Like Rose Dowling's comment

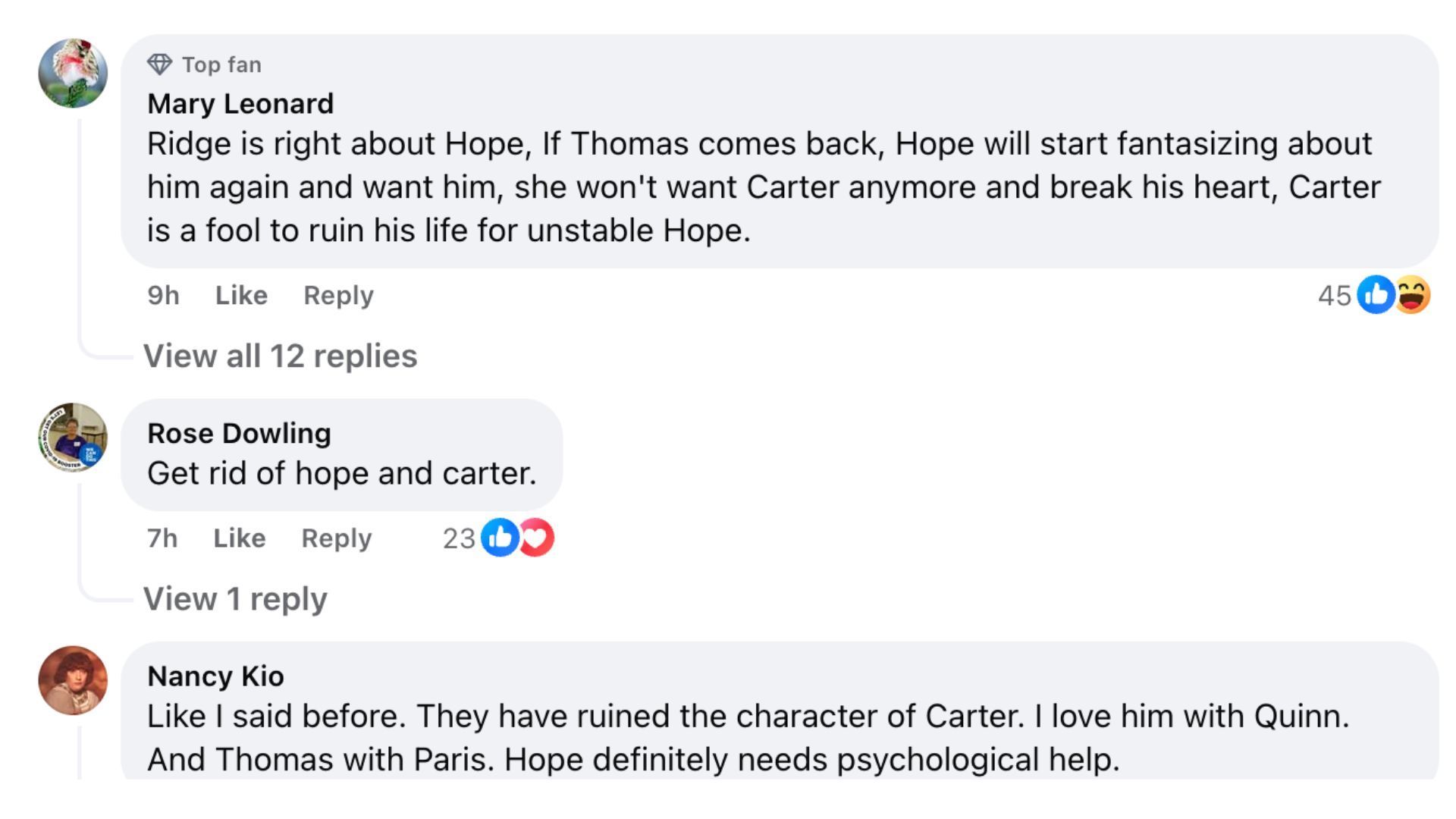(x=239, y=538)
